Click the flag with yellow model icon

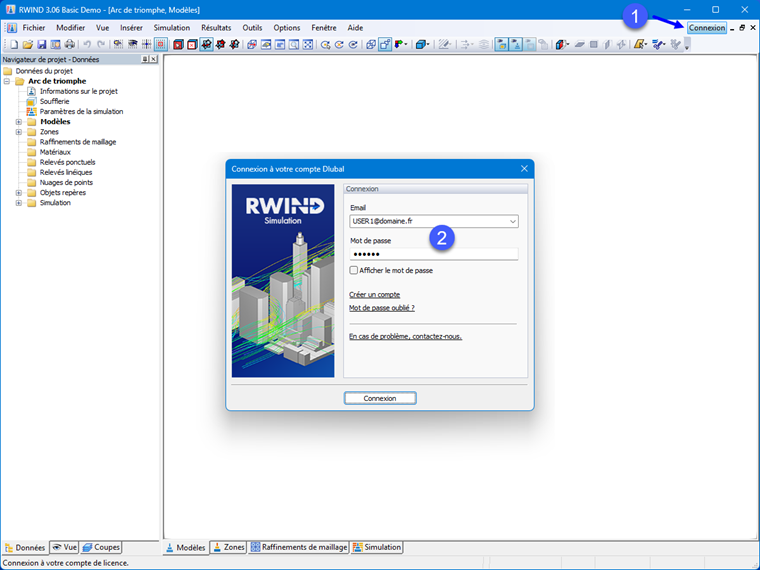[502, 45]
